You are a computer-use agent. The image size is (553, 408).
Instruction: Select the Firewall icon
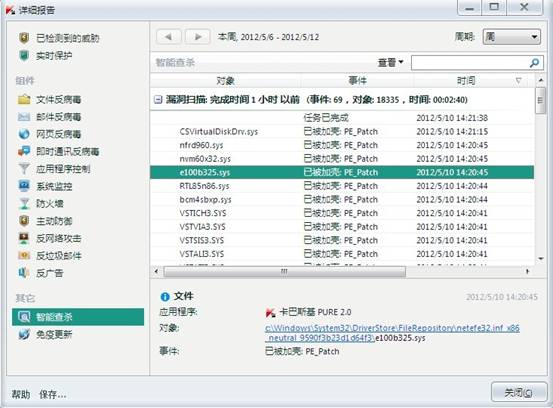pyautogui.click(x=24, y=203)
